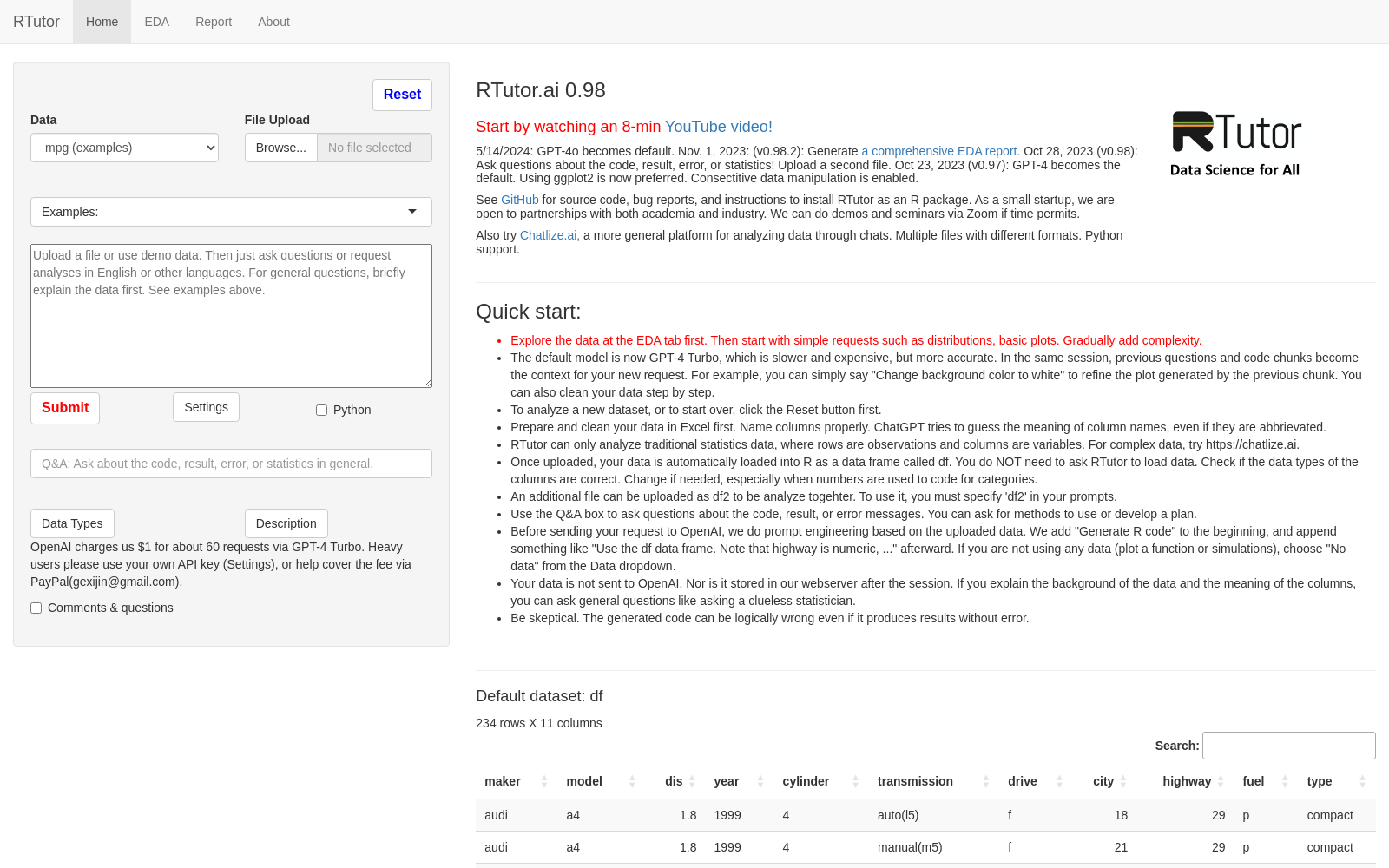Click the 'Quick start:' heading
The width and height of the screenshot is (1389, 868).
(528, 312)
